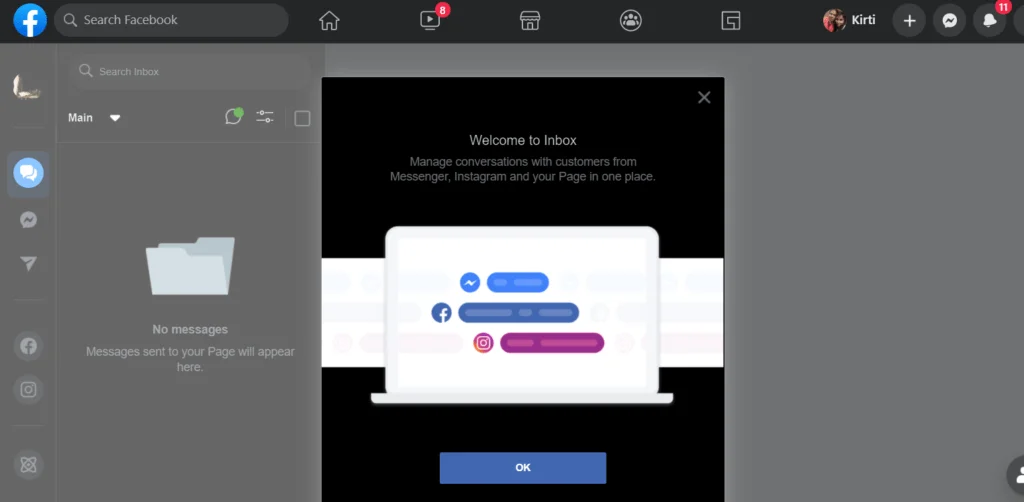Screen dimensions: 1024x502
Task: Open the Marketplace storefront icon
Action: (530, 21)
